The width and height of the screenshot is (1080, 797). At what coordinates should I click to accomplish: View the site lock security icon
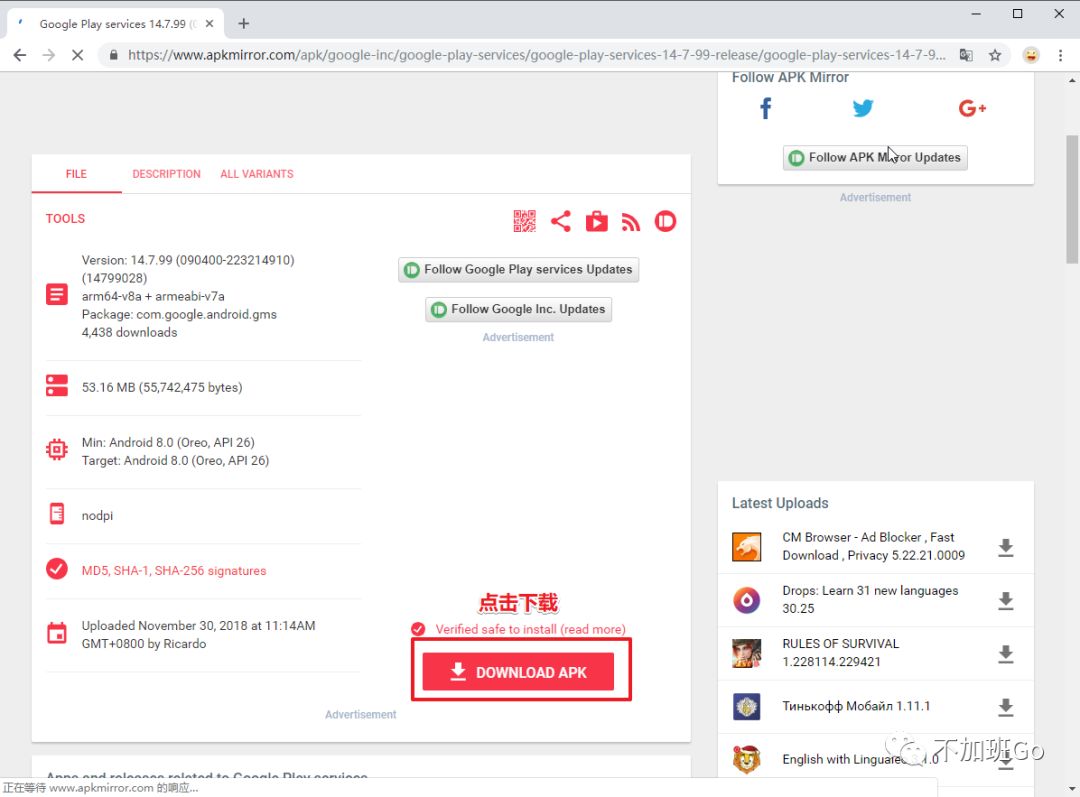(113, 55)
